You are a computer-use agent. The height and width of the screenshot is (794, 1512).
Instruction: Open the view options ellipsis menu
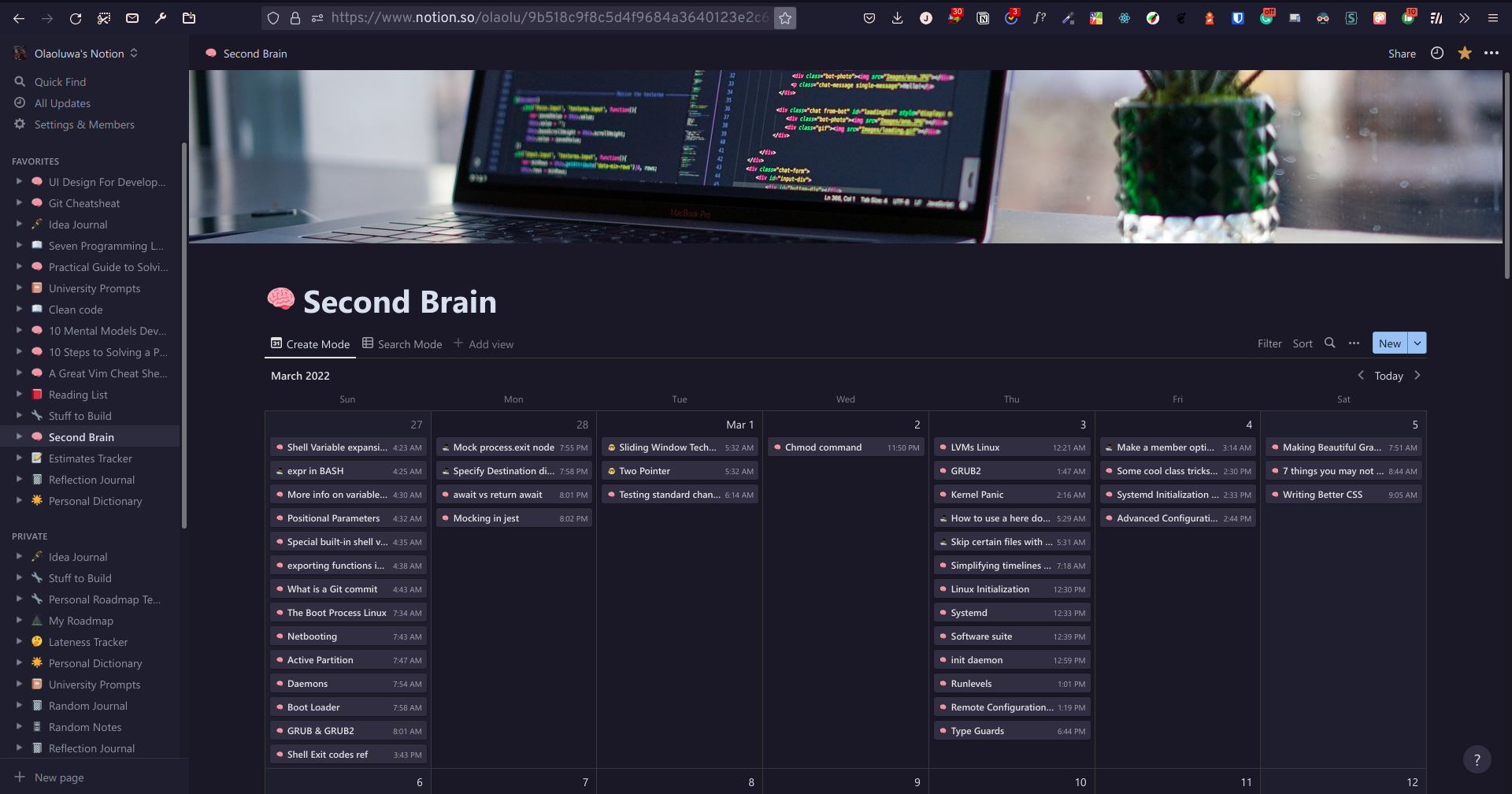coord(1354,343)
